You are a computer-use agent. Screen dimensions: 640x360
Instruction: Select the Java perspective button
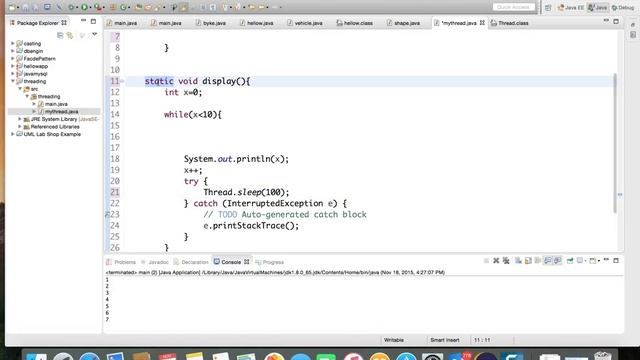coord(598,7)
